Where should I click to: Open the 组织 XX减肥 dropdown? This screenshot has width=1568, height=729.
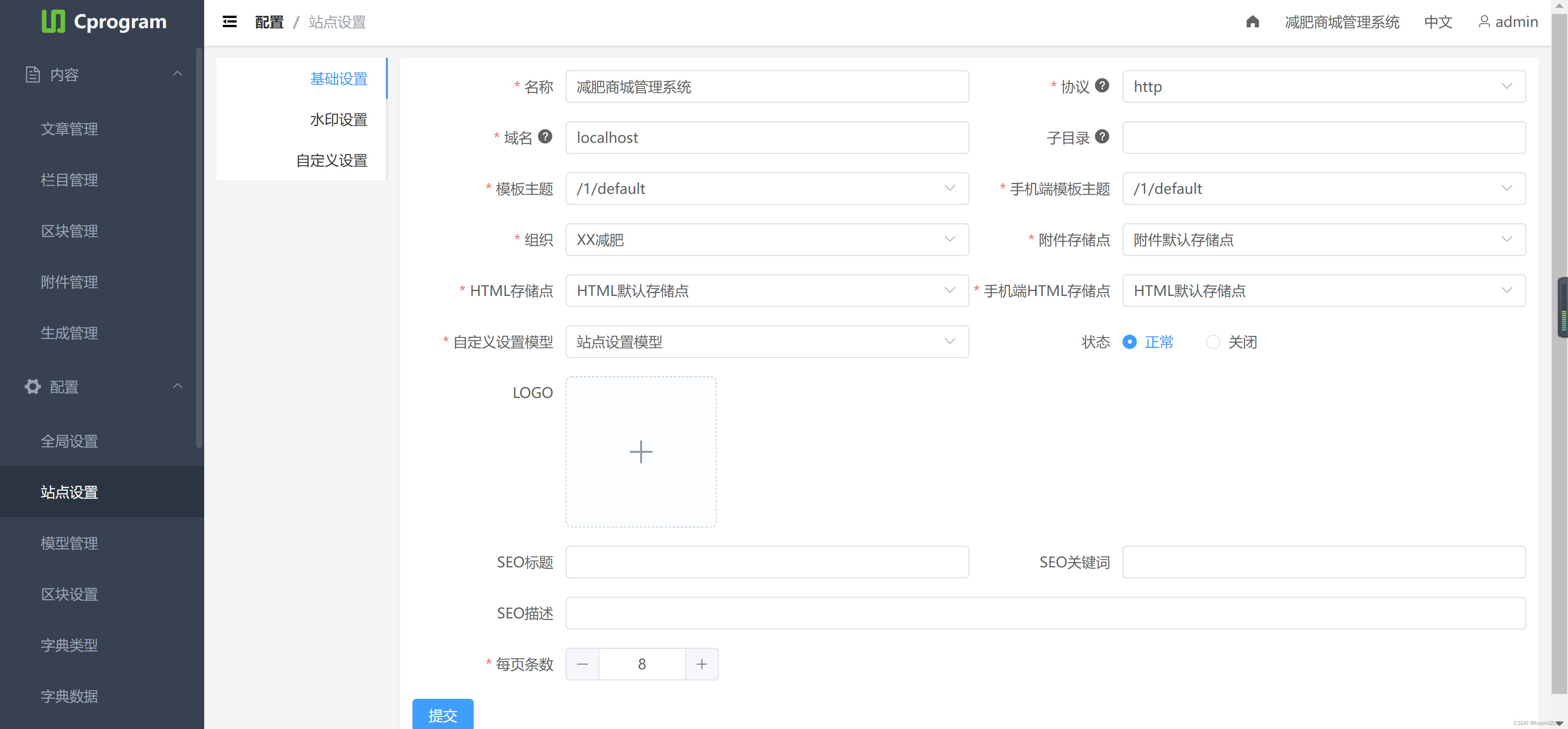(767, 240)
